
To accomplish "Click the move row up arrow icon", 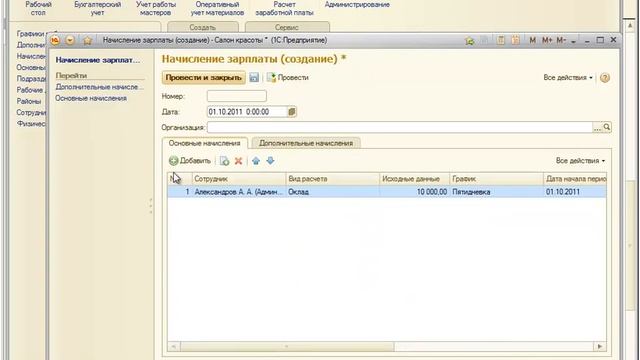I will click(256, 161).
